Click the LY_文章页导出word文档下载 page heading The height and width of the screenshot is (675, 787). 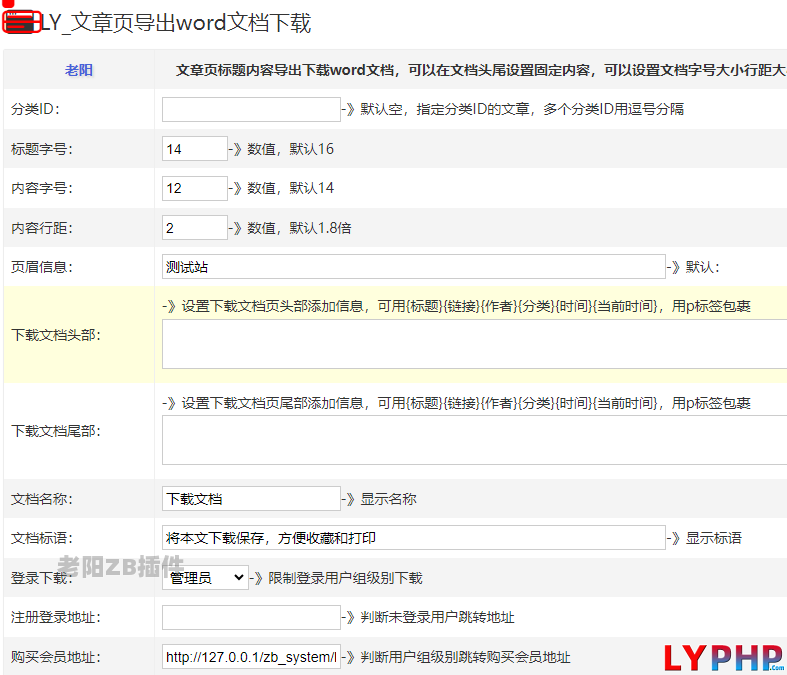pos(176,23)
